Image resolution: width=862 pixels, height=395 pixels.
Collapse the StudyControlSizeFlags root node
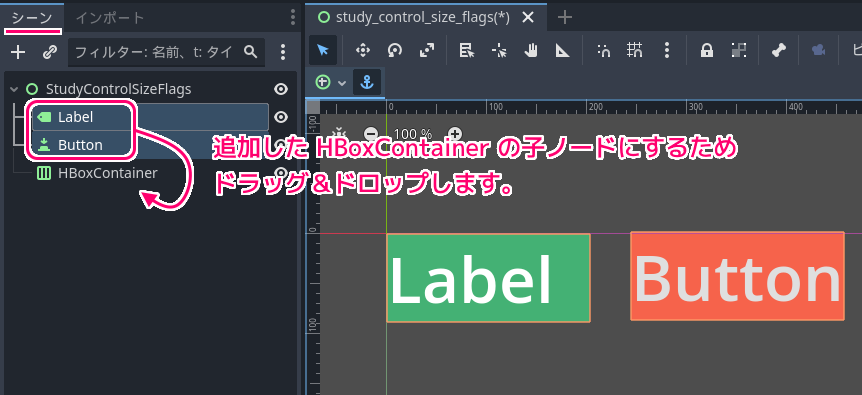[14, 89]
